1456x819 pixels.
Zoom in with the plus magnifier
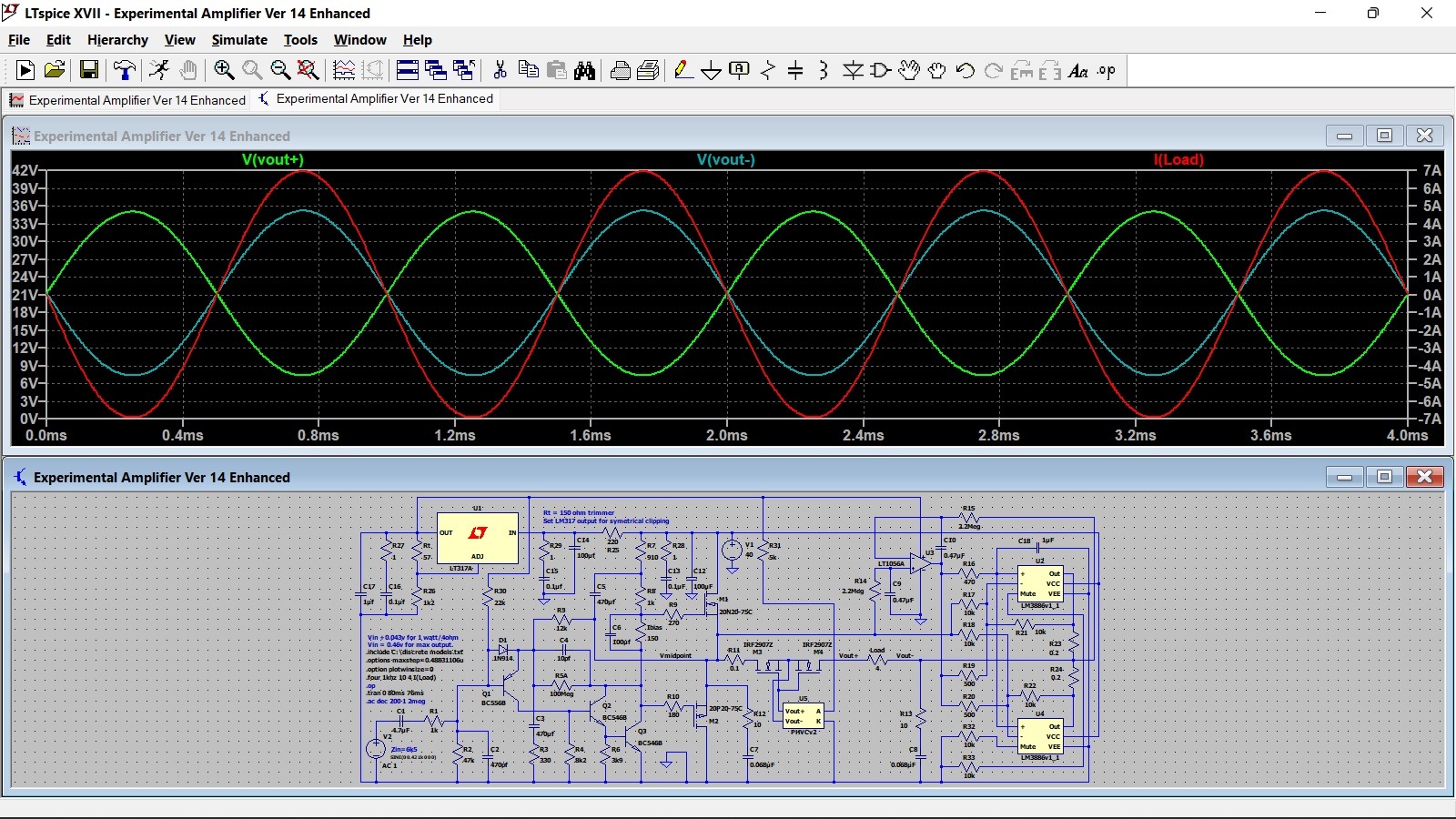[x=224, y=70]
